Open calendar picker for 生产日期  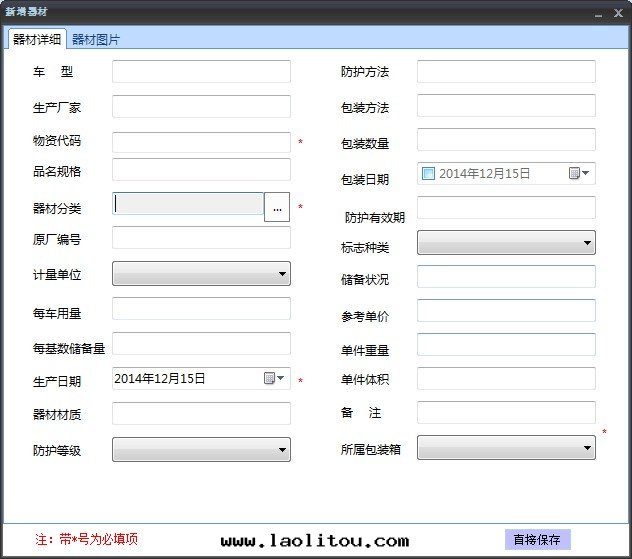[274, 379]
